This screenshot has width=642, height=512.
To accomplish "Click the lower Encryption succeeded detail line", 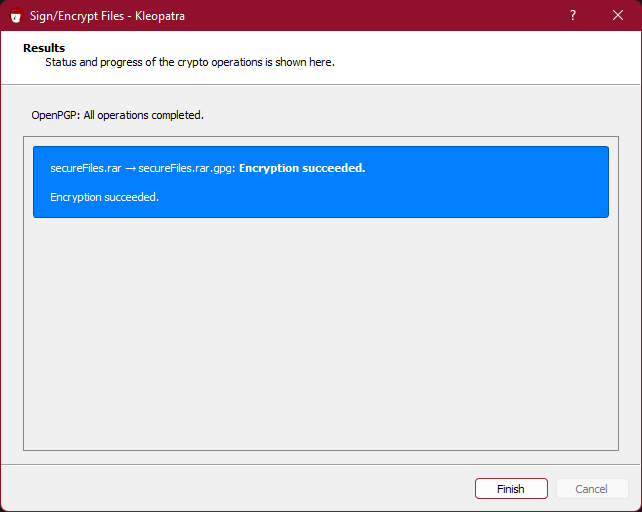I will pyautogui.click(x=104, y=197).
